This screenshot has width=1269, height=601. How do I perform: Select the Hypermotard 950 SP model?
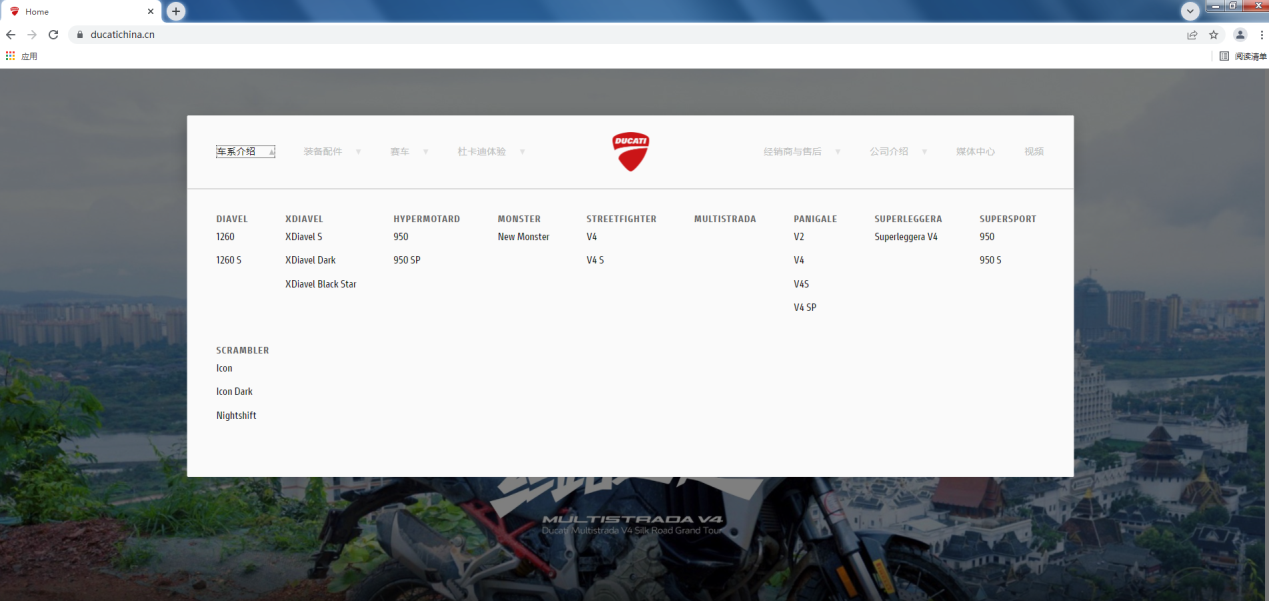click(407, 260)
